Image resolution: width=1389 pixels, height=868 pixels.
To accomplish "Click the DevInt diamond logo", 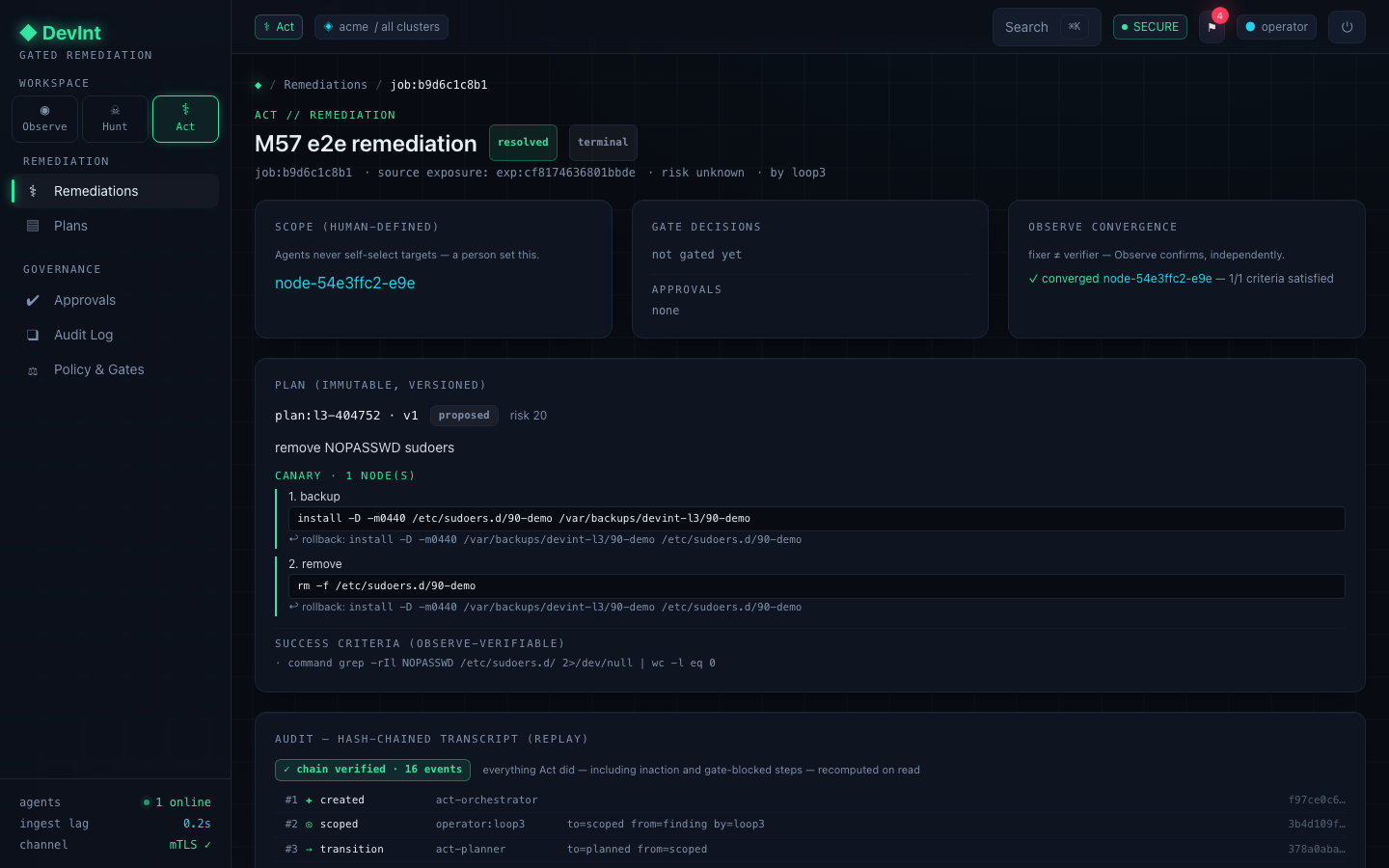I will click(x=28, y=33).
